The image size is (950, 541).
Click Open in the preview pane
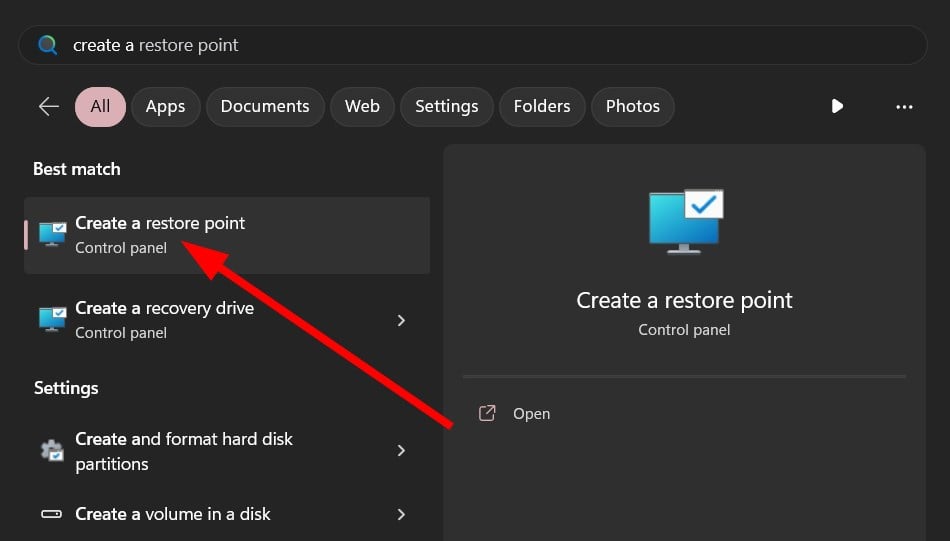[x=531, y=414]
